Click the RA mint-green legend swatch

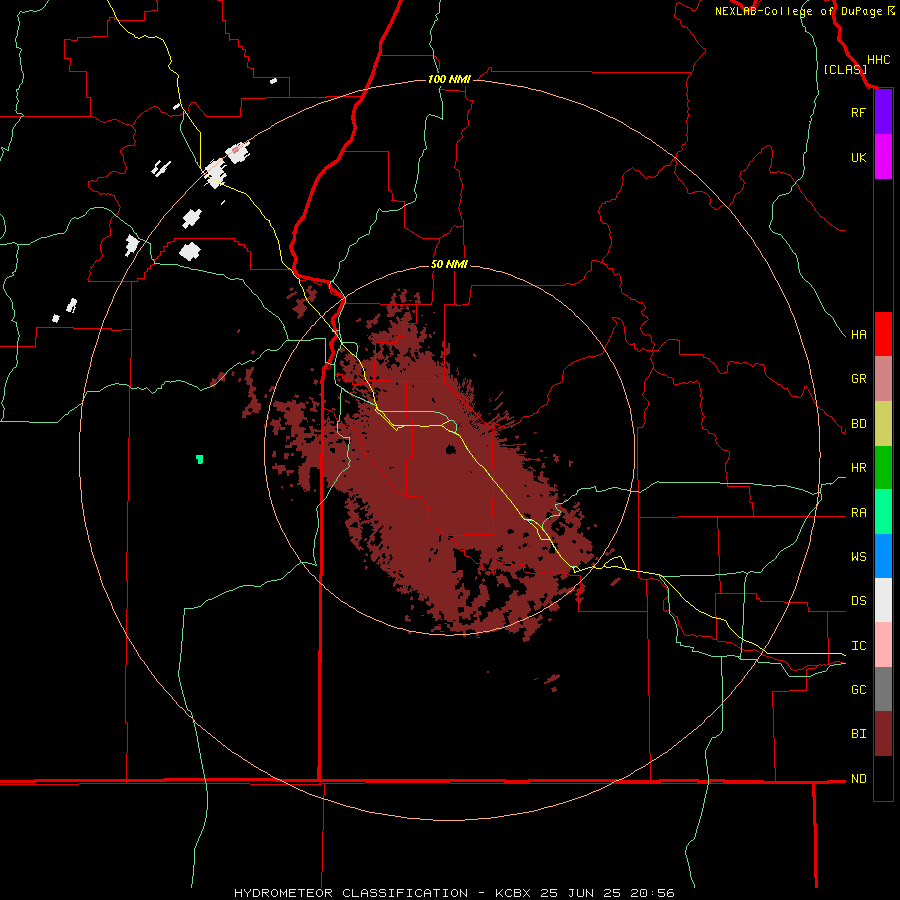point(883,512)
